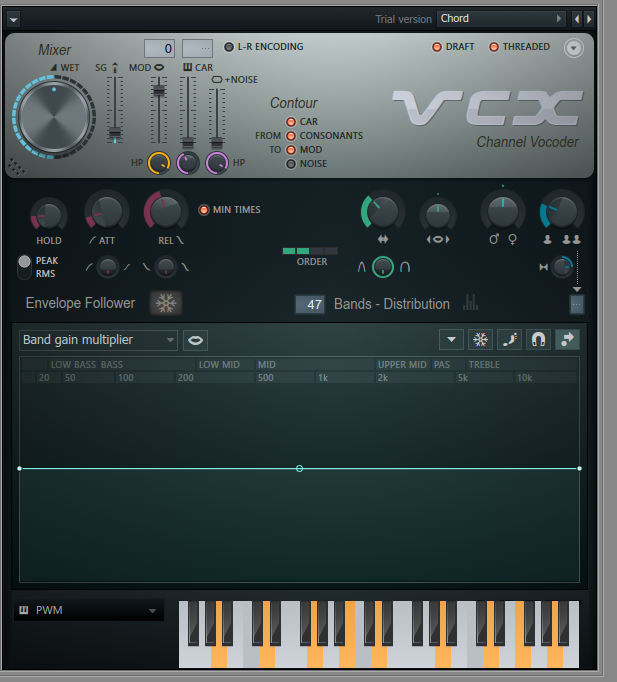Click the ORDER segment selector
617x682 pixels.
[310, 251]
